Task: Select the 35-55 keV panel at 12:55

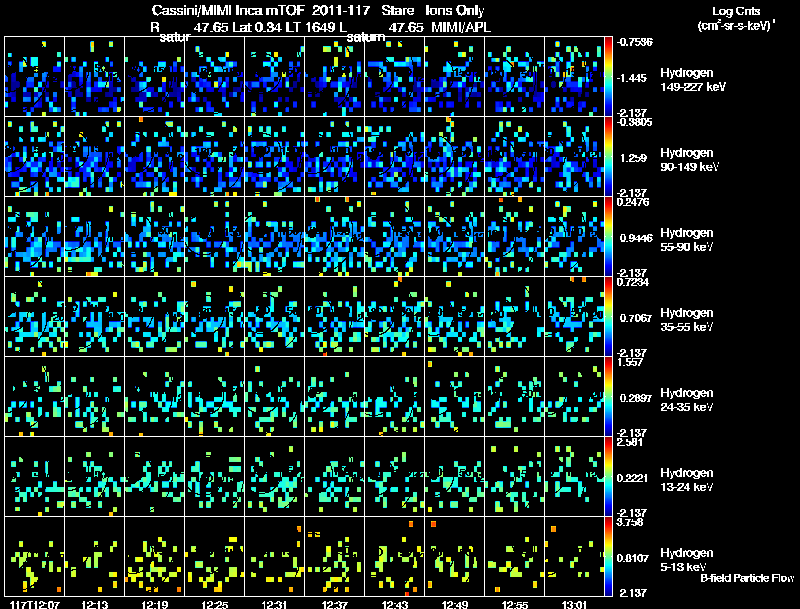Action: pos(514,317)
